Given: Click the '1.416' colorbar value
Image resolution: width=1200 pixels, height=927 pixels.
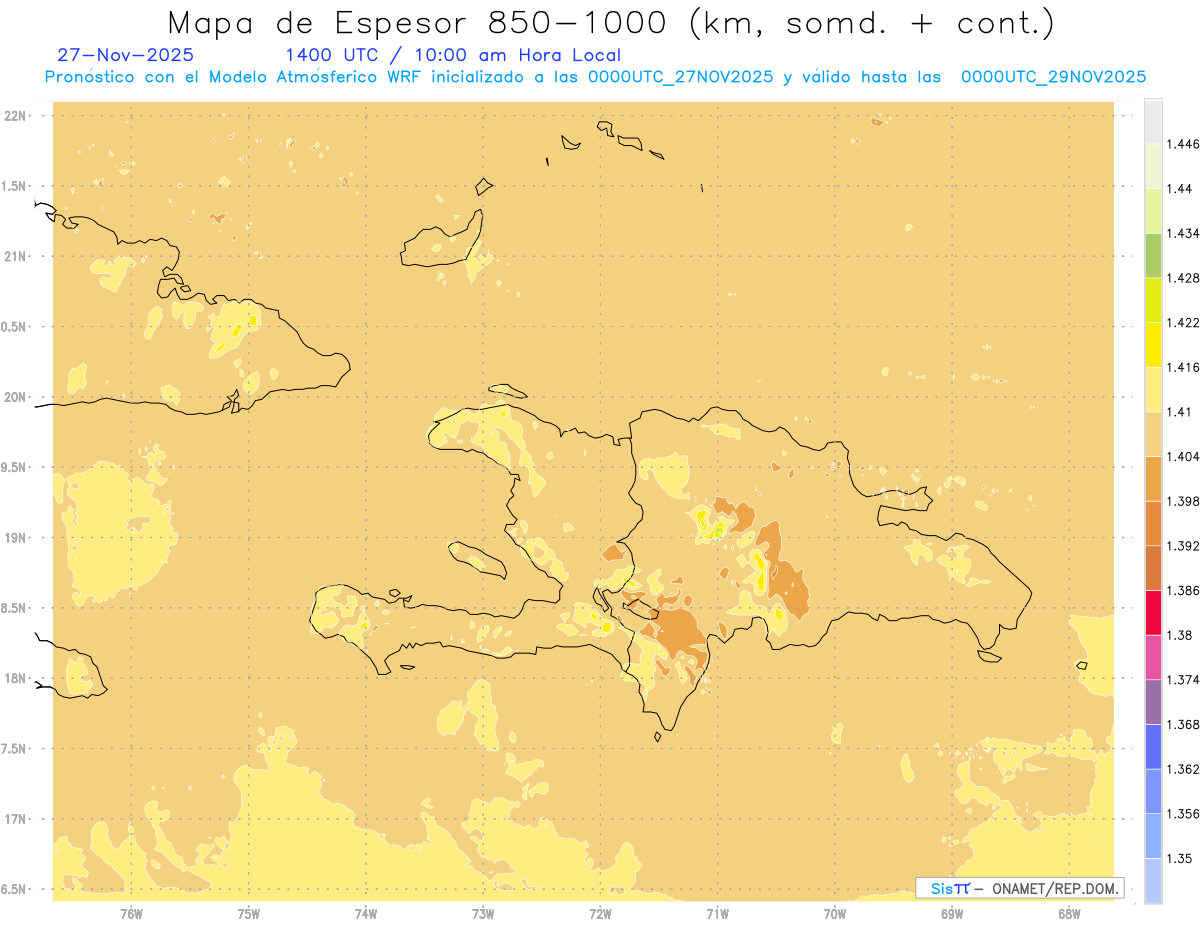Looking at the screenshot, I should 1185,367.
